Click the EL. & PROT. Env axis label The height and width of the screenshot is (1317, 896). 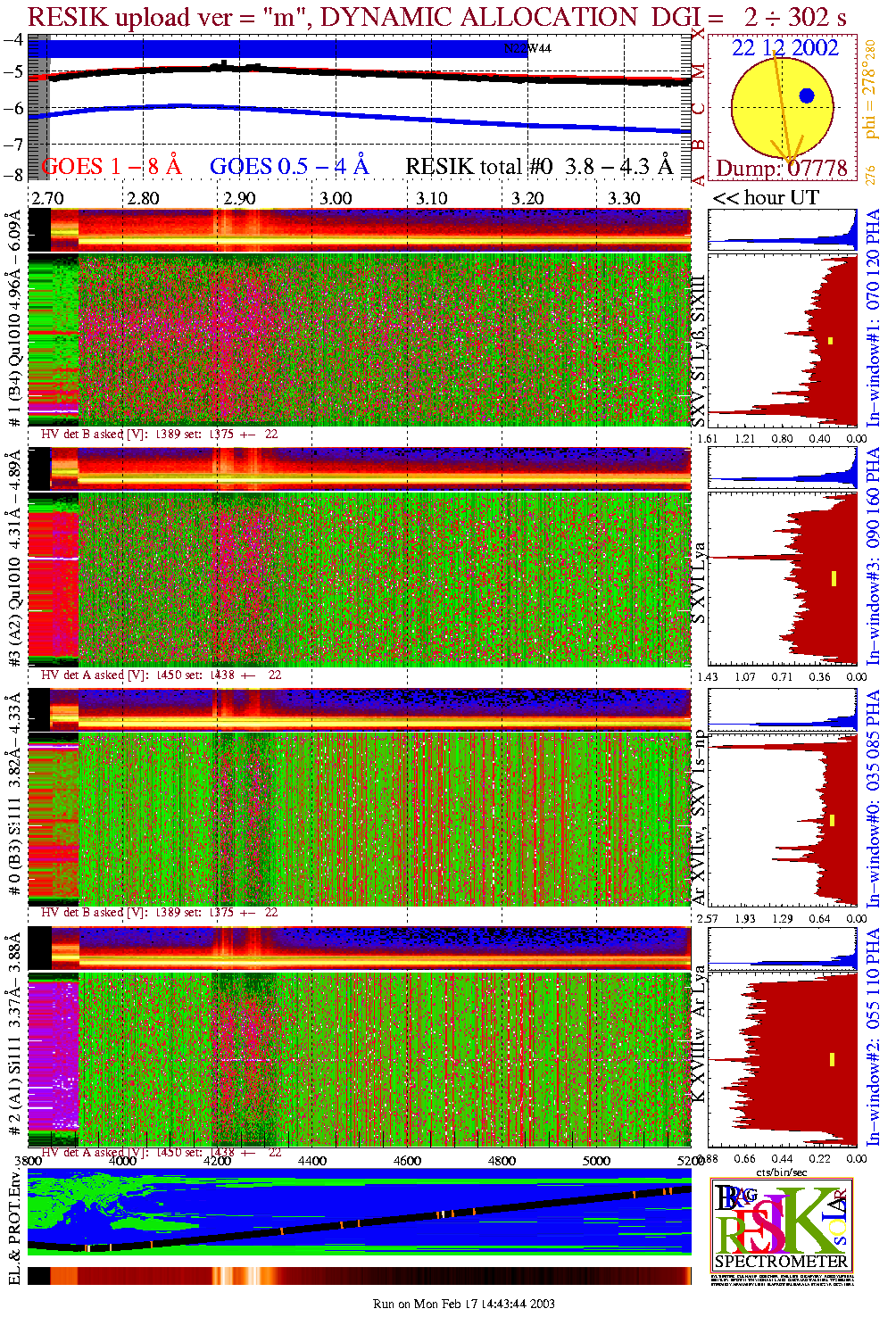pos(14,1229)
